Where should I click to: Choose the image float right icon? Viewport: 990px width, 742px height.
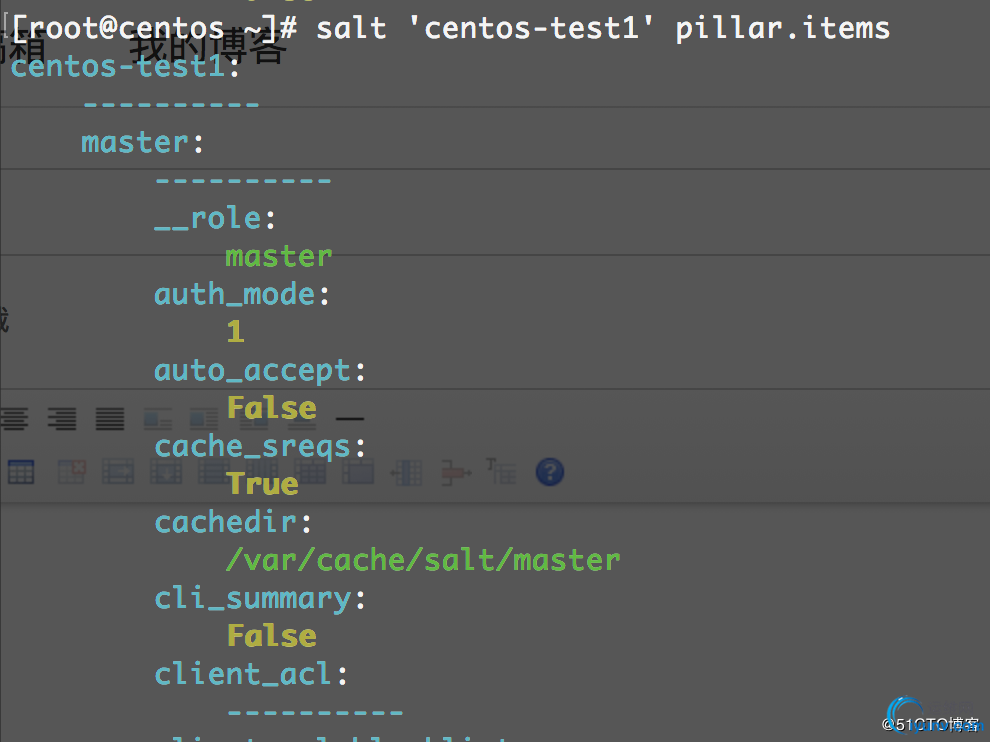click(204, 419)
